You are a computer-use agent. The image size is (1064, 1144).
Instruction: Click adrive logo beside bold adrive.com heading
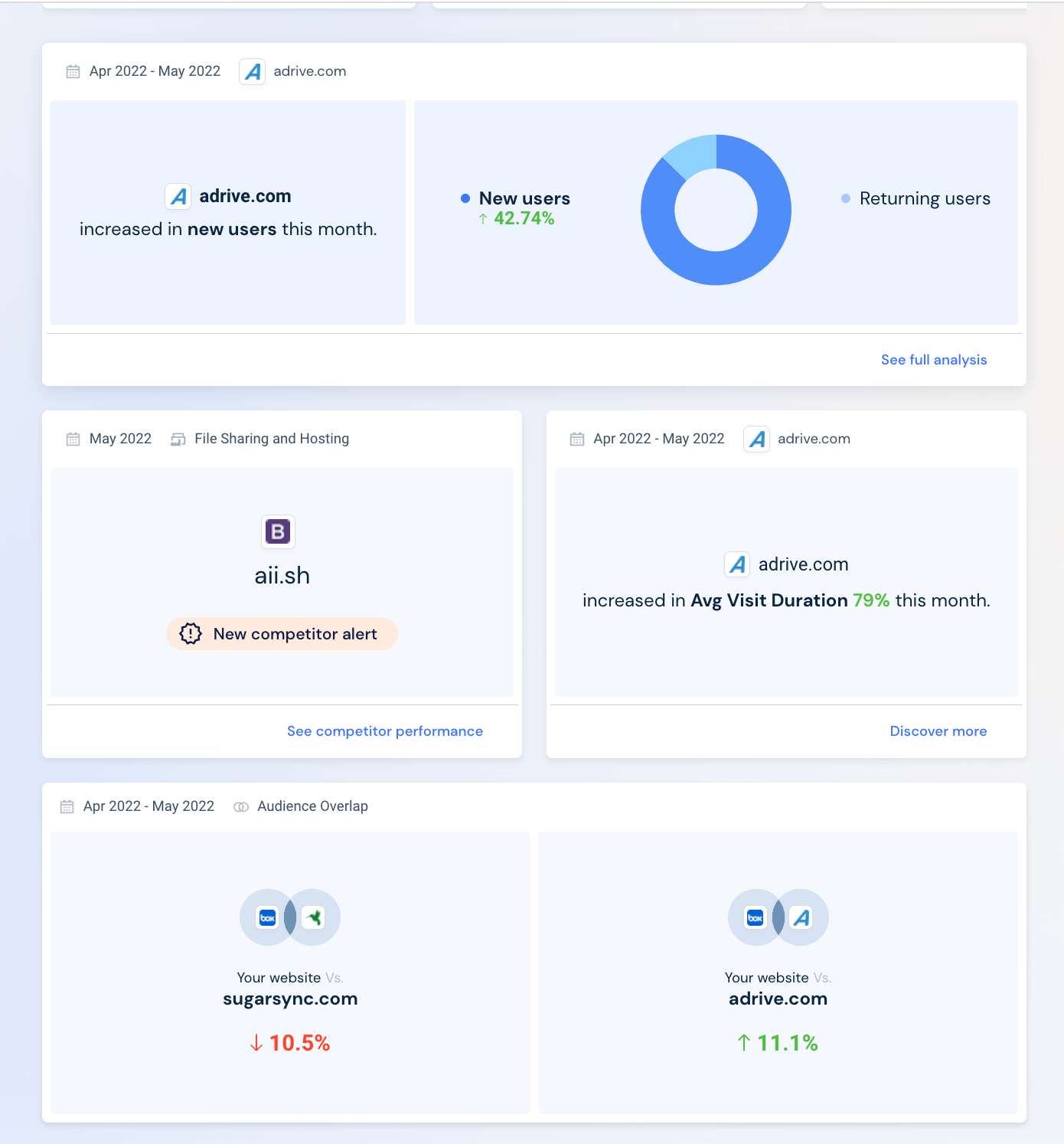coord(178,196)
